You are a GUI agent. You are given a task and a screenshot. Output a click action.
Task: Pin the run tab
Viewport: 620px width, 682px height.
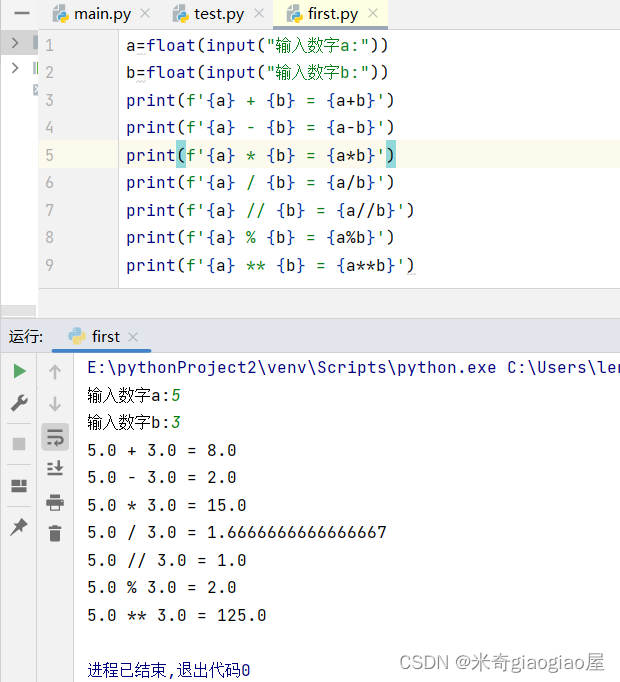coord(19,527)
